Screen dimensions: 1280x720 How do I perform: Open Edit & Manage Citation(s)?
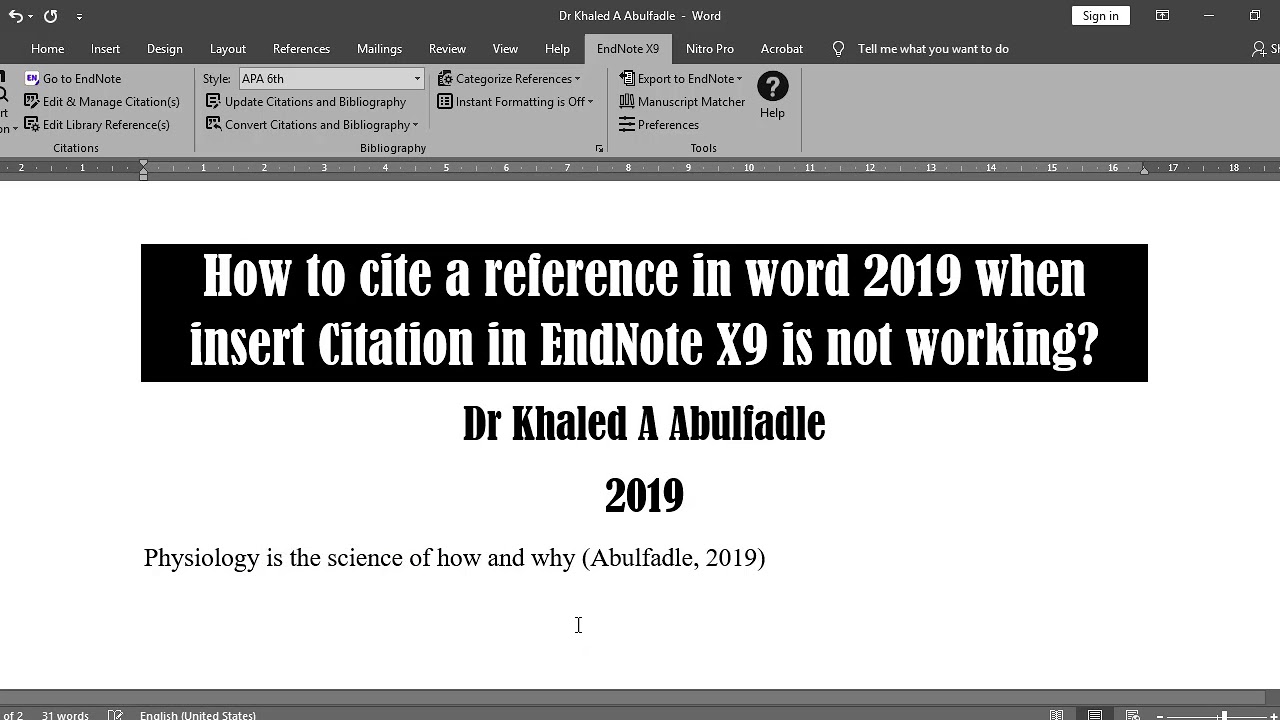tap(101, 101)
